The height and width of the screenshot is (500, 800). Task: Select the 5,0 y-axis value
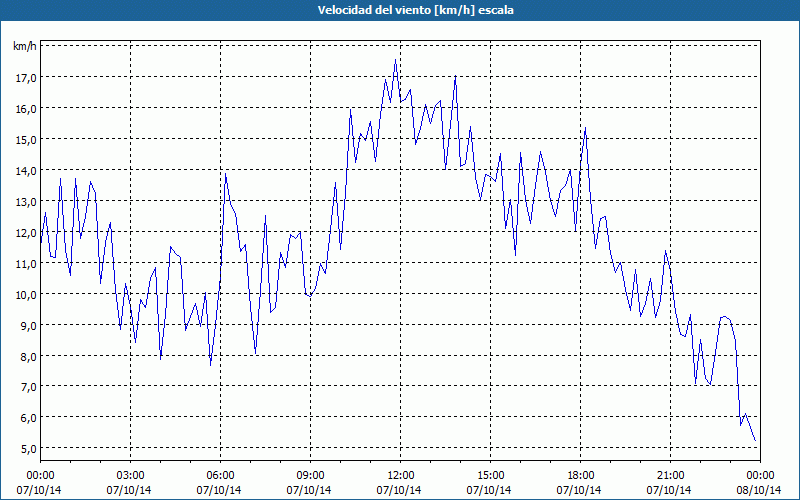(x=28, y=449)
